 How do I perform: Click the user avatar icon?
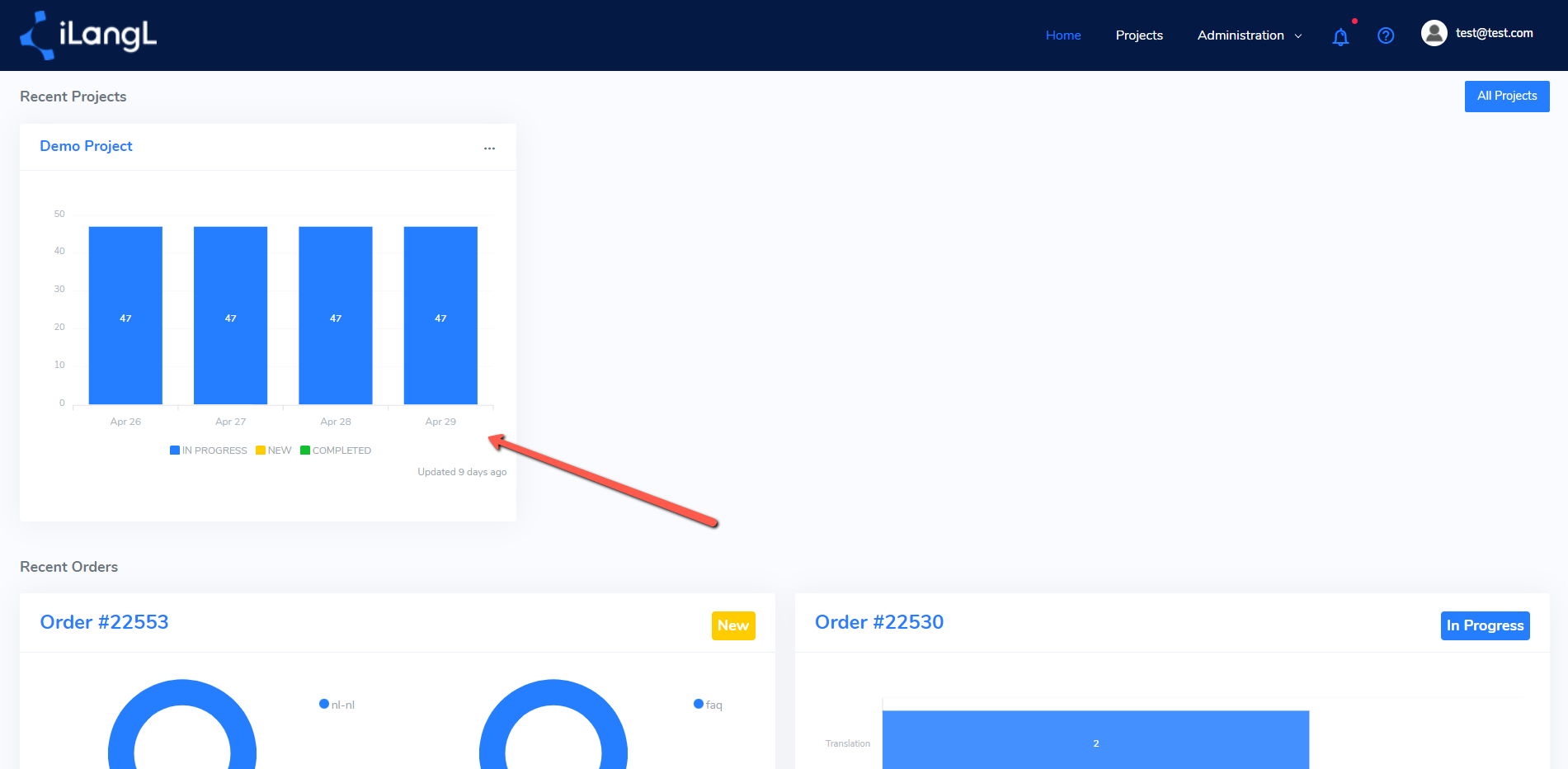click(1434, 33)
